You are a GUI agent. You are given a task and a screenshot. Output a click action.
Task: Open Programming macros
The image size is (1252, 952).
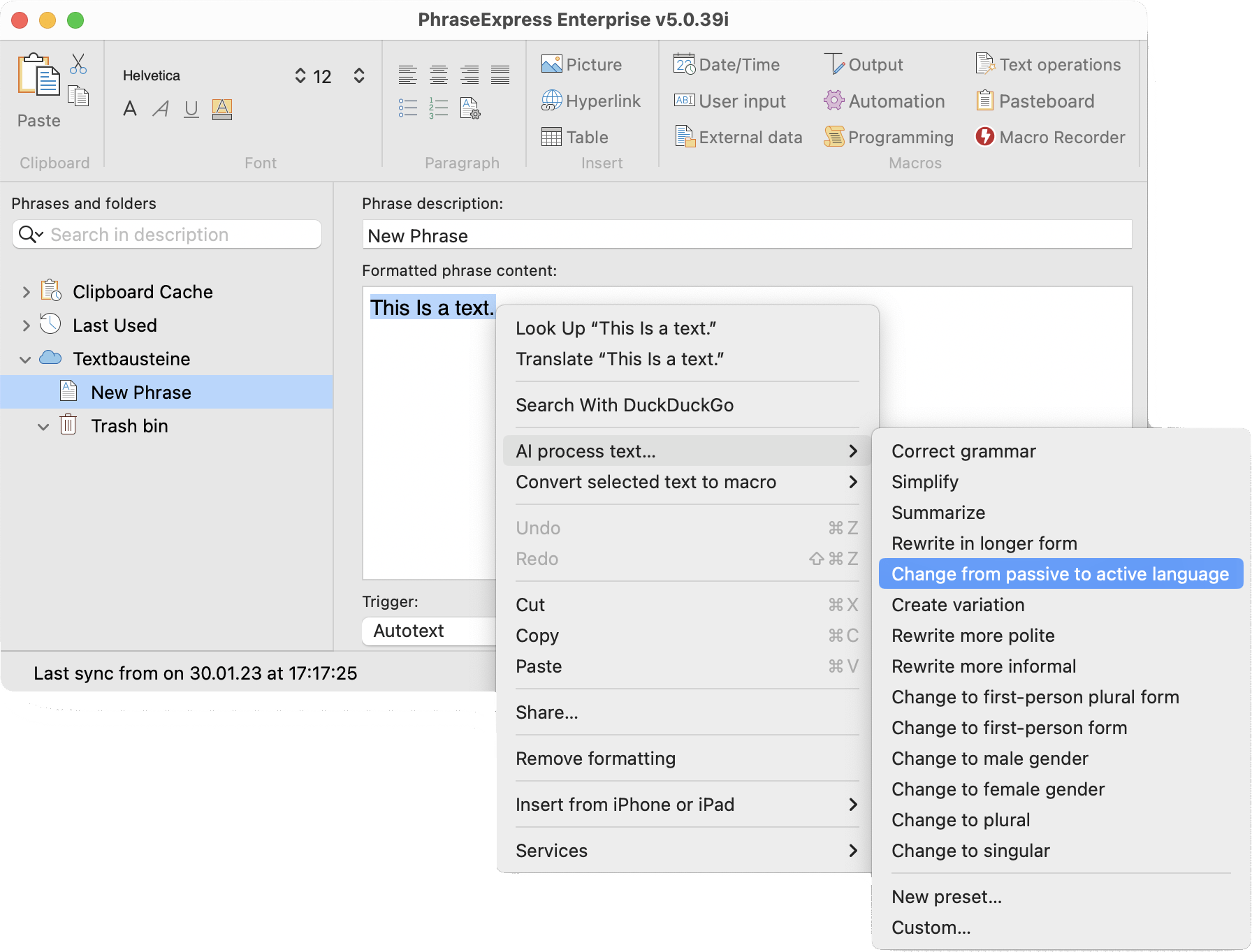(x=889, y=137)
